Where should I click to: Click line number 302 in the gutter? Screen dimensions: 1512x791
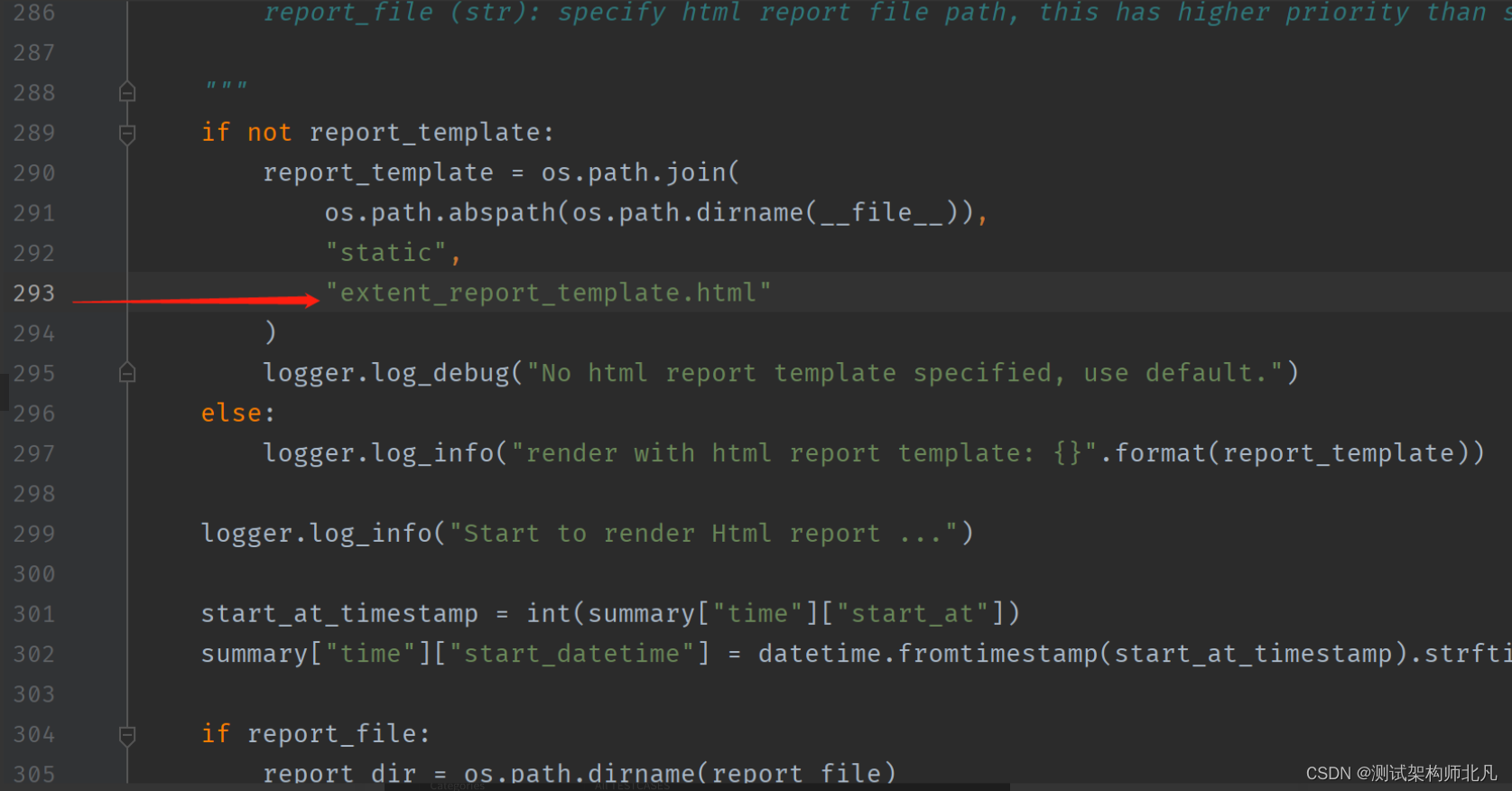(34, 654)
